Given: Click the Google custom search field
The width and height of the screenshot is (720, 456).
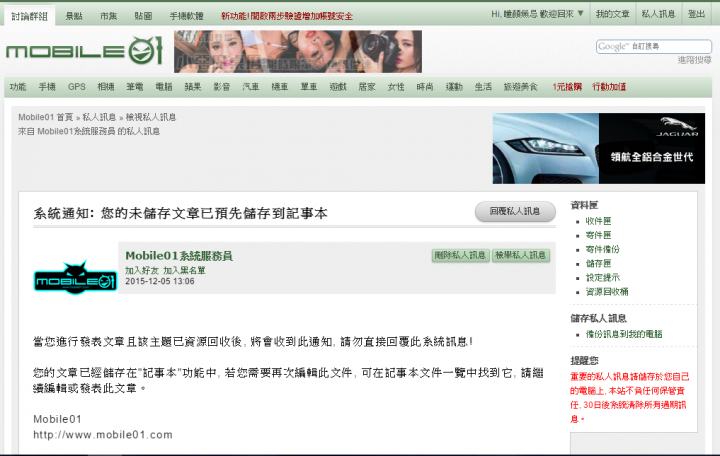Looking at the screenshot, I should pyautogui.click(x=653, y=46).
